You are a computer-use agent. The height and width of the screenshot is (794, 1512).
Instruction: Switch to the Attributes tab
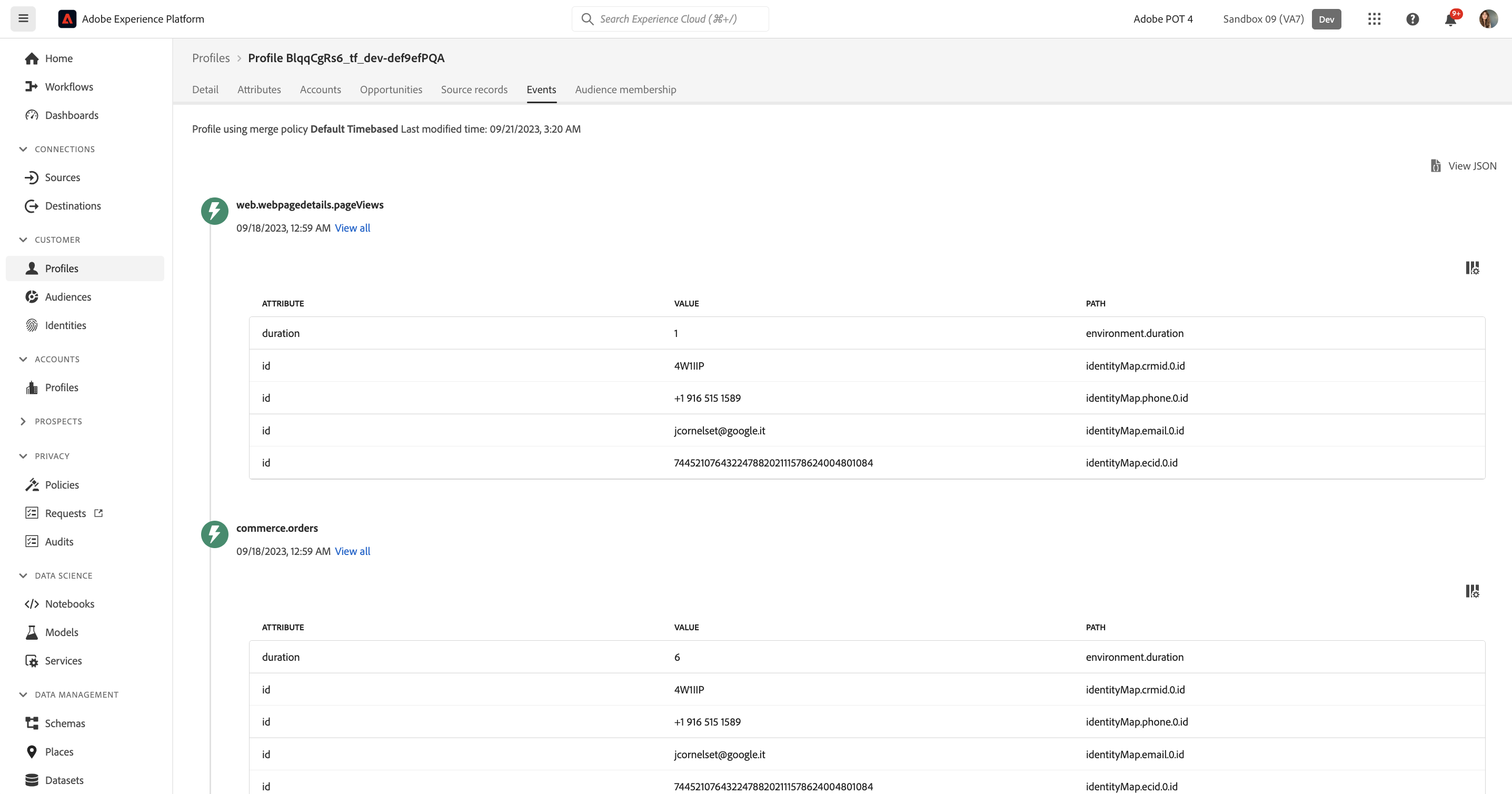point(259,89)
